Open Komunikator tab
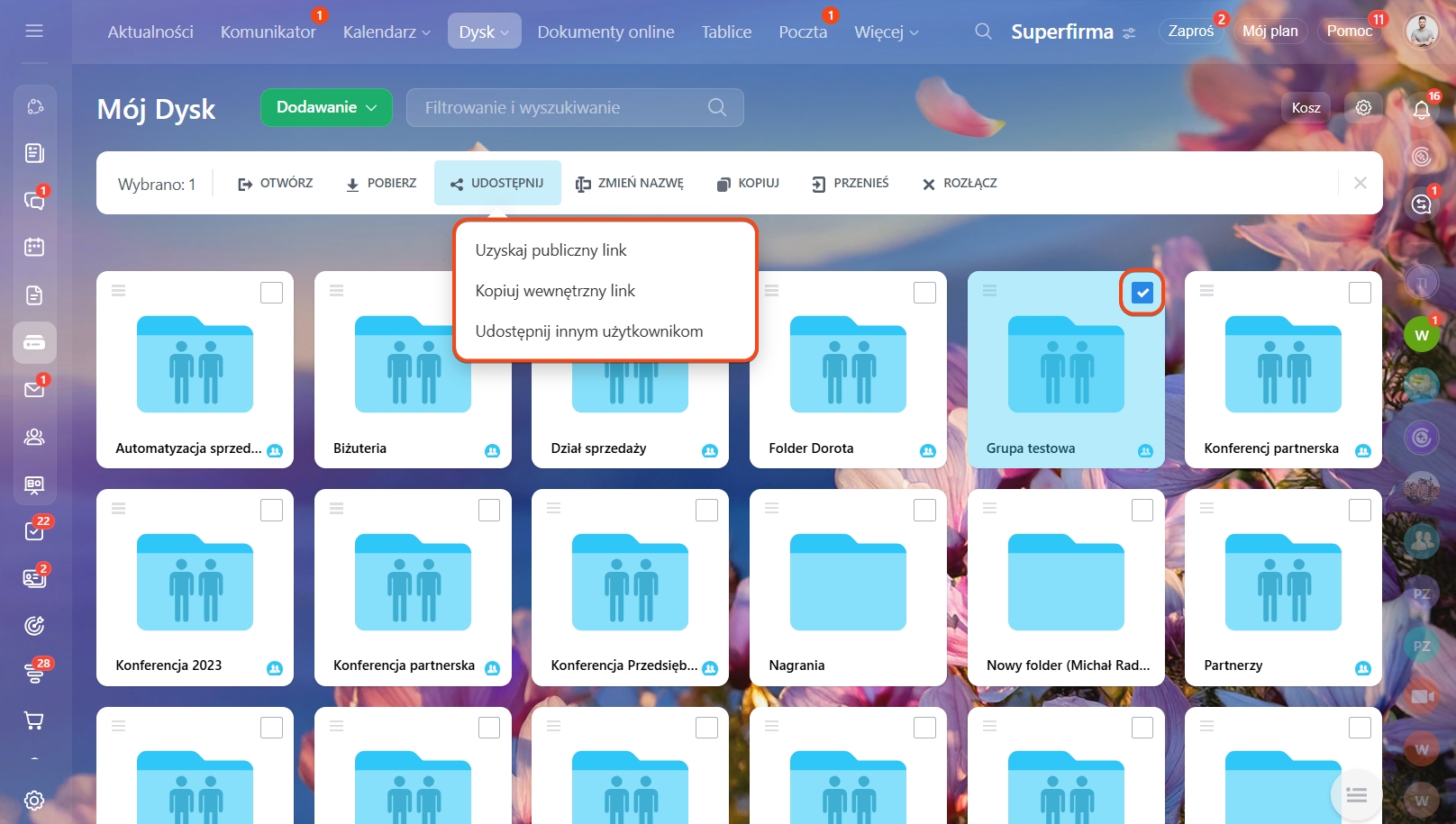Image resolution: width=1456 pixels, height=824 pixels. [x=268, y=32]
